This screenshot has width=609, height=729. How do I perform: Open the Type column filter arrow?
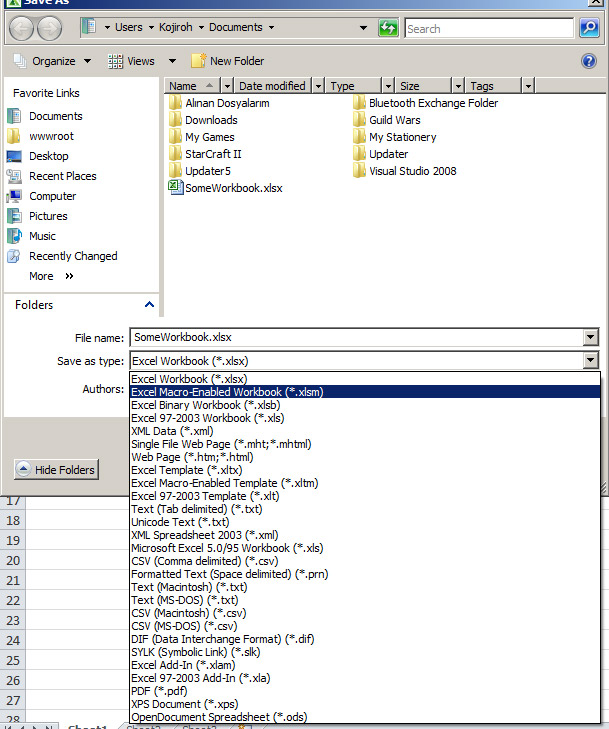(x=388, y=86)
